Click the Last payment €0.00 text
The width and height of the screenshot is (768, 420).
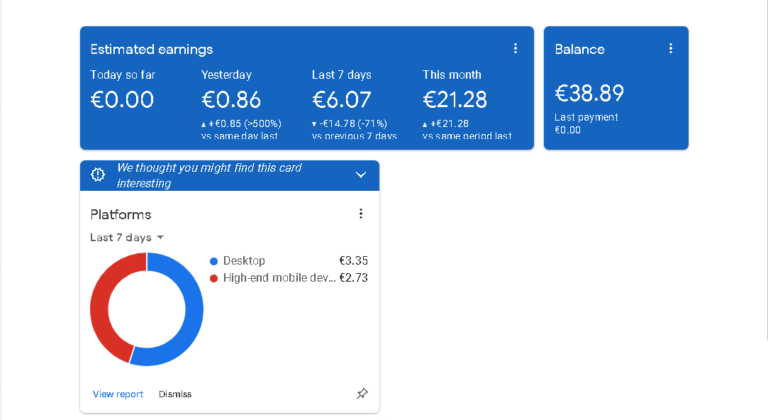(x=586, y=123)
